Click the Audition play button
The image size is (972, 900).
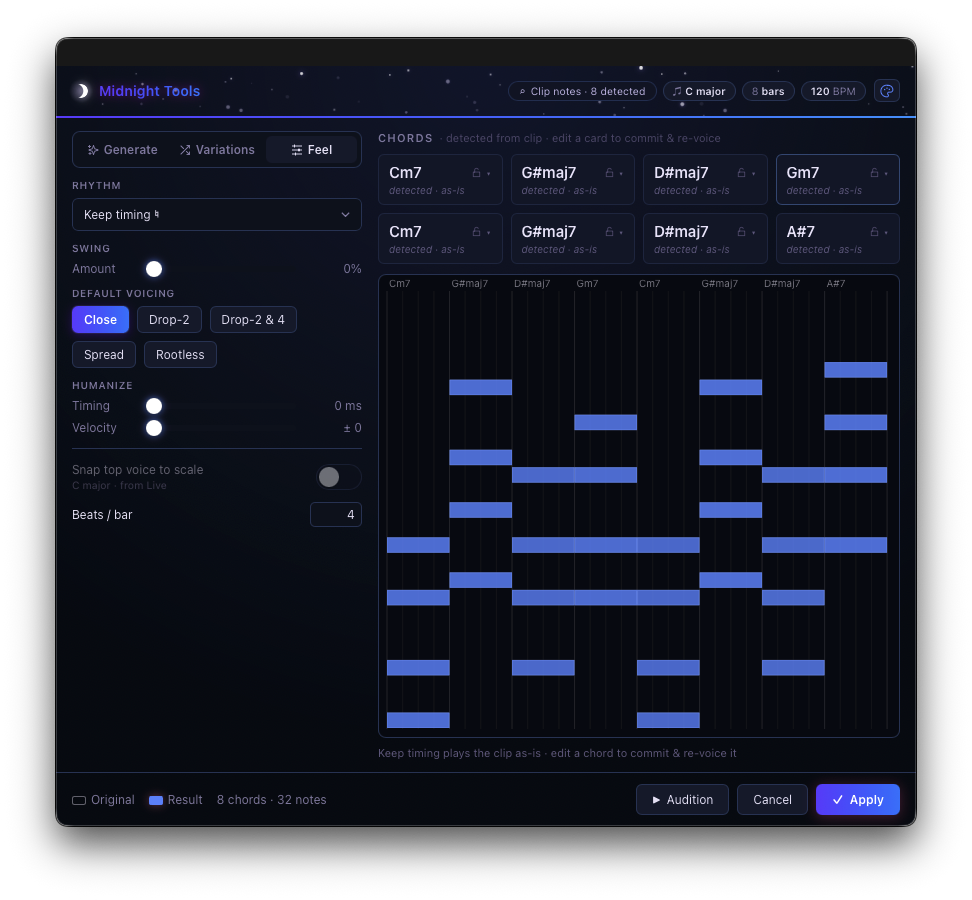(682, 800)
